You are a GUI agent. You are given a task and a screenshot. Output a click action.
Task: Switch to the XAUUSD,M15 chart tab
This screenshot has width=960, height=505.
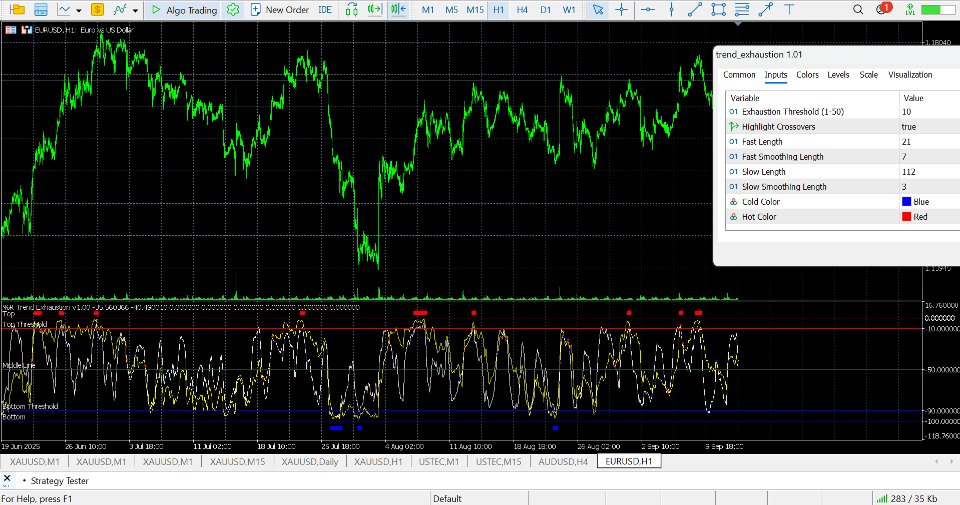coord(238,462)
